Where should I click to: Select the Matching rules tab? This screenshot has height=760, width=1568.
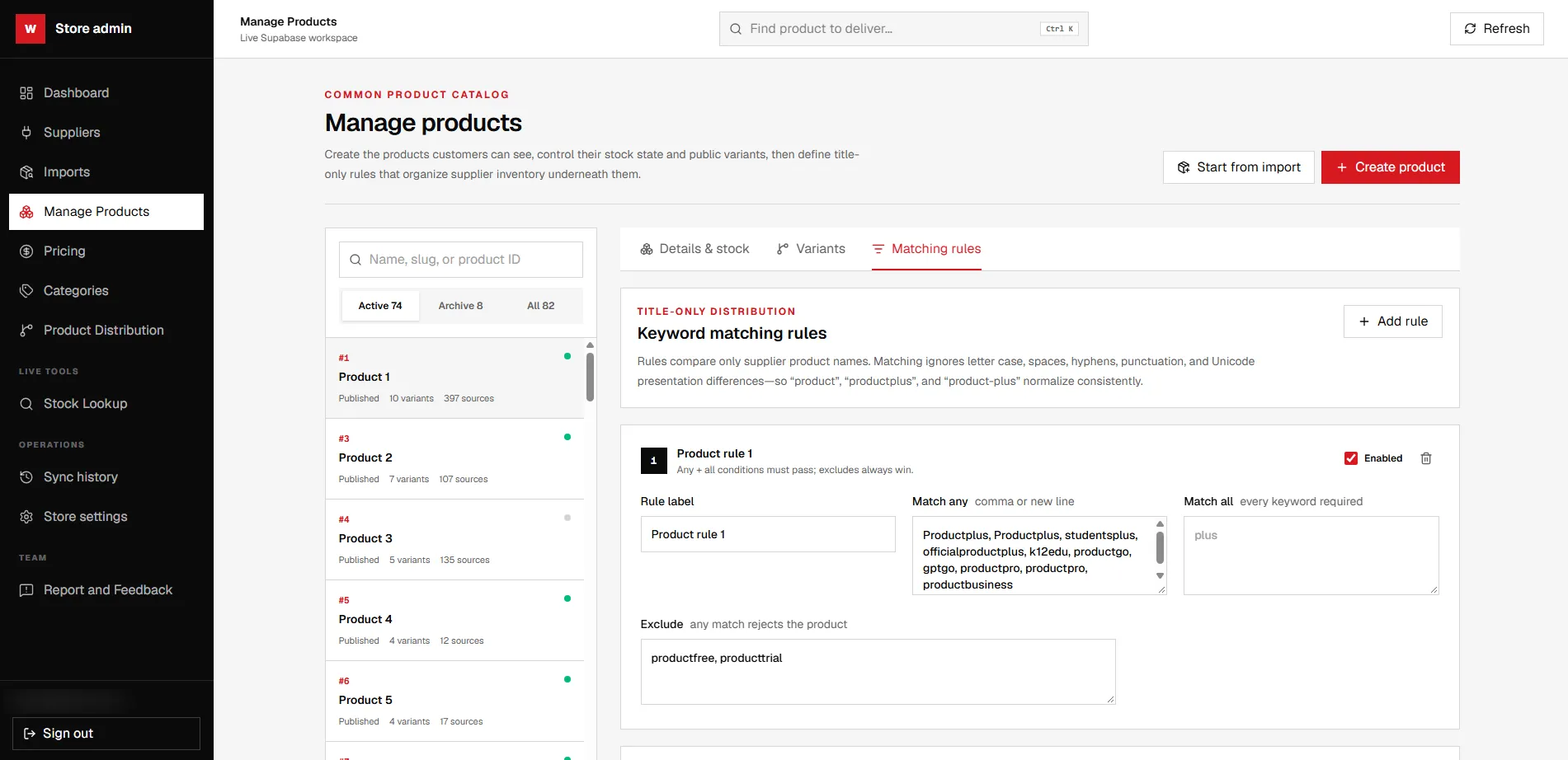coord(926,249)
